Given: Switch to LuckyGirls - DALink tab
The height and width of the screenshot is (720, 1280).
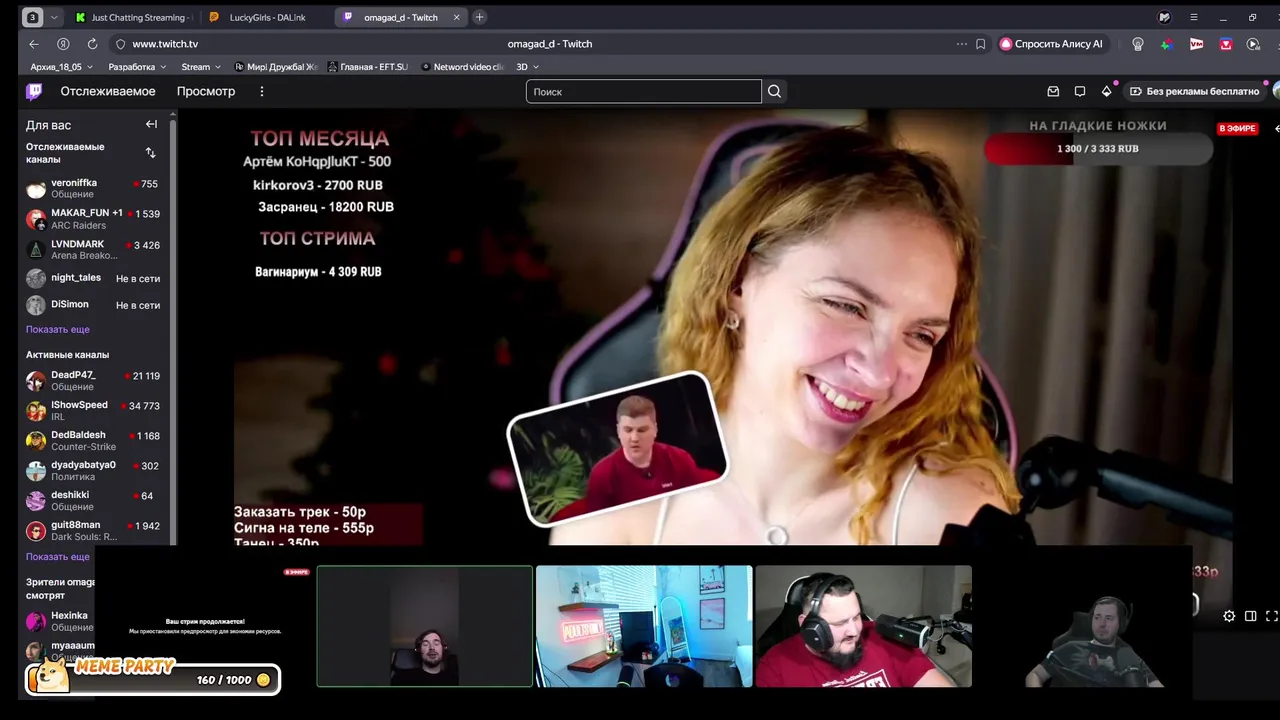Looking at the screenshot, I should coord(268,17).
